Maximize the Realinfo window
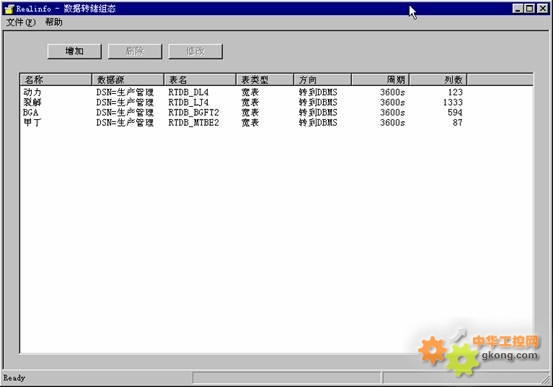The width and height of the screenshot is (553, 387). [x=530, y=8]
